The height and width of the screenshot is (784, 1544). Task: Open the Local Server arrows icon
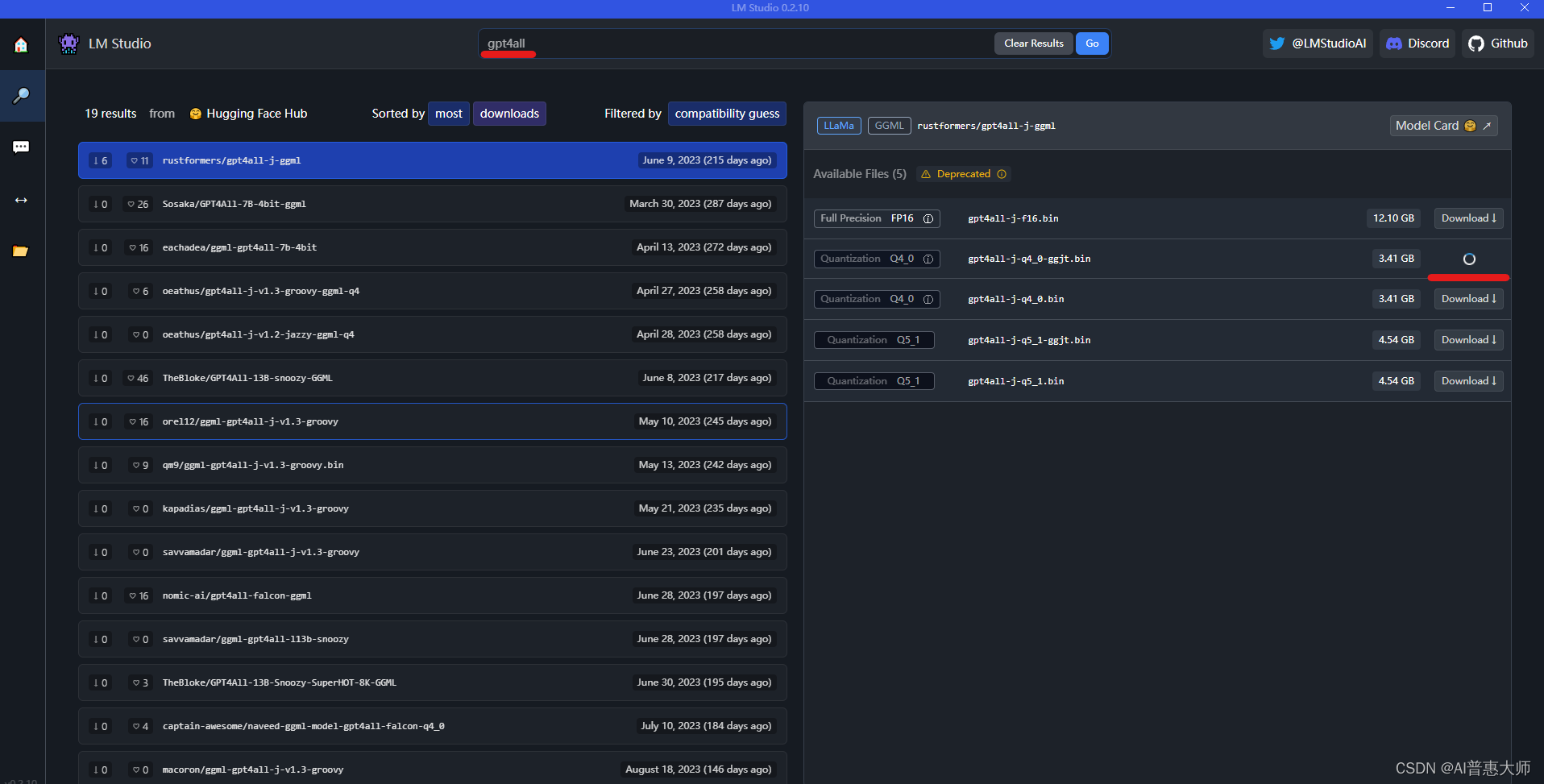click(21, 200)
